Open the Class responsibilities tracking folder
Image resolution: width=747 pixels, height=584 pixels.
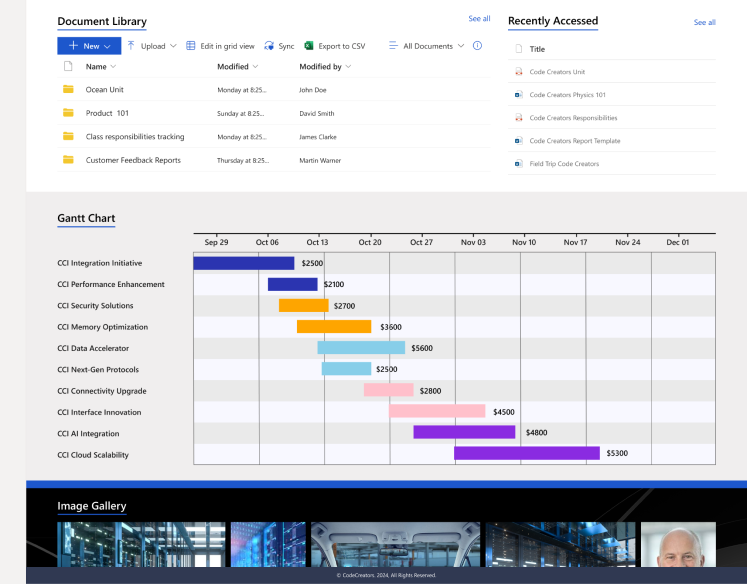[134, 137]
